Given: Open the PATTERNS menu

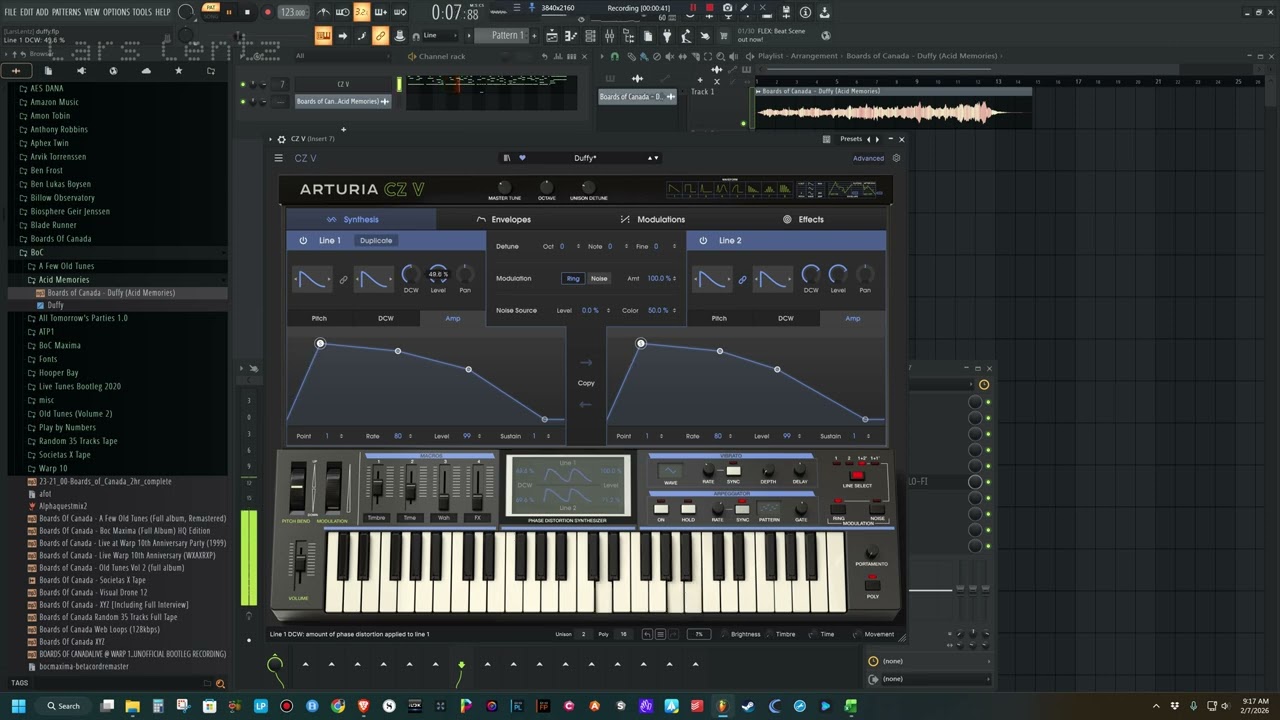Looking at the screenshot, I should [x=66, y=12].
